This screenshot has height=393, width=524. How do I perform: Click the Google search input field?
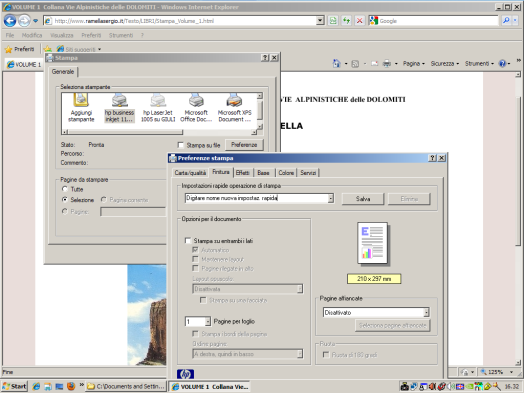438,21
